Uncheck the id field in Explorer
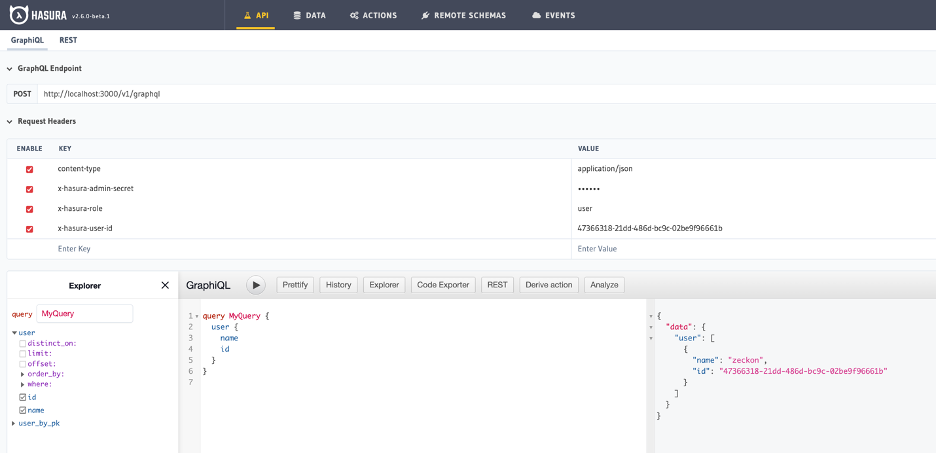 (x=23, y=397)
